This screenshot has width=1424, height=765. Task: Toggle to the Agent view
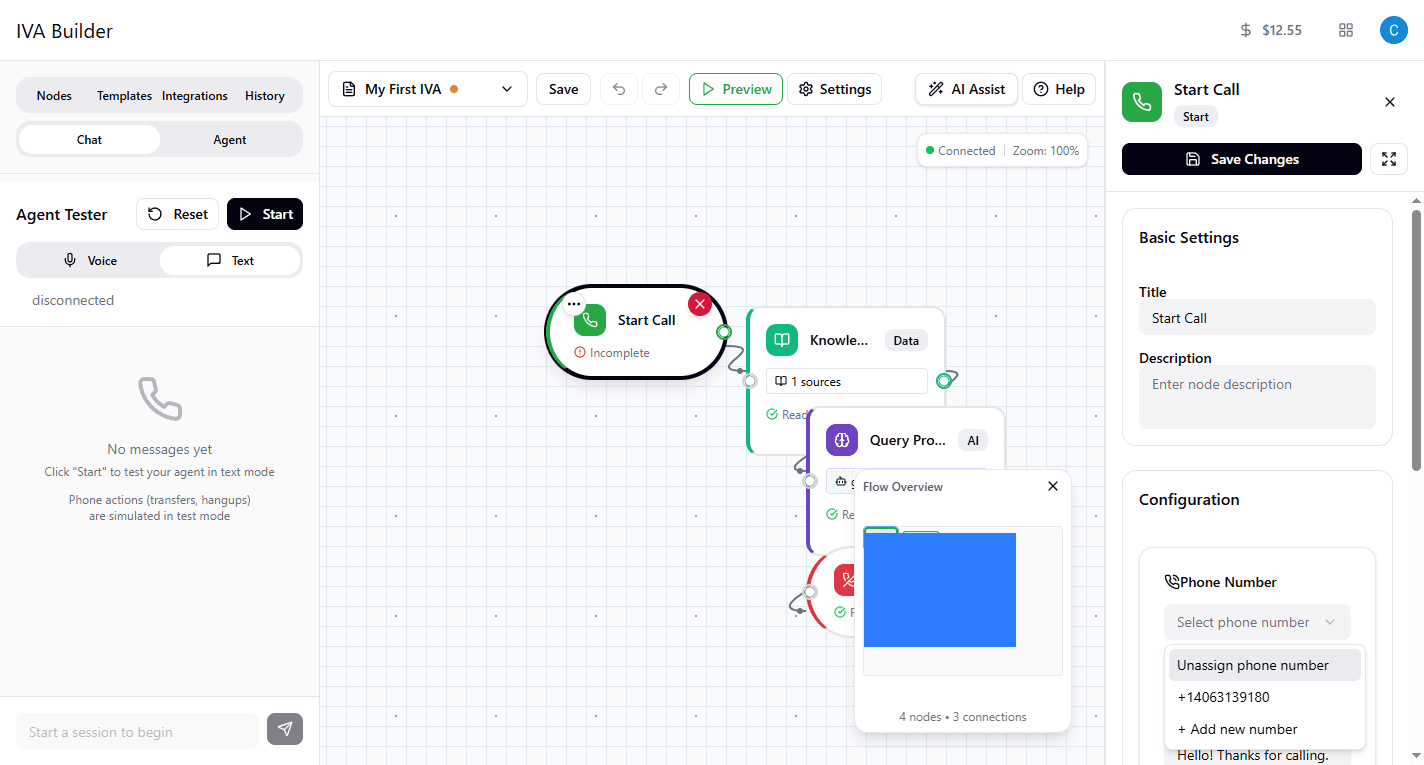coord(230,140)
